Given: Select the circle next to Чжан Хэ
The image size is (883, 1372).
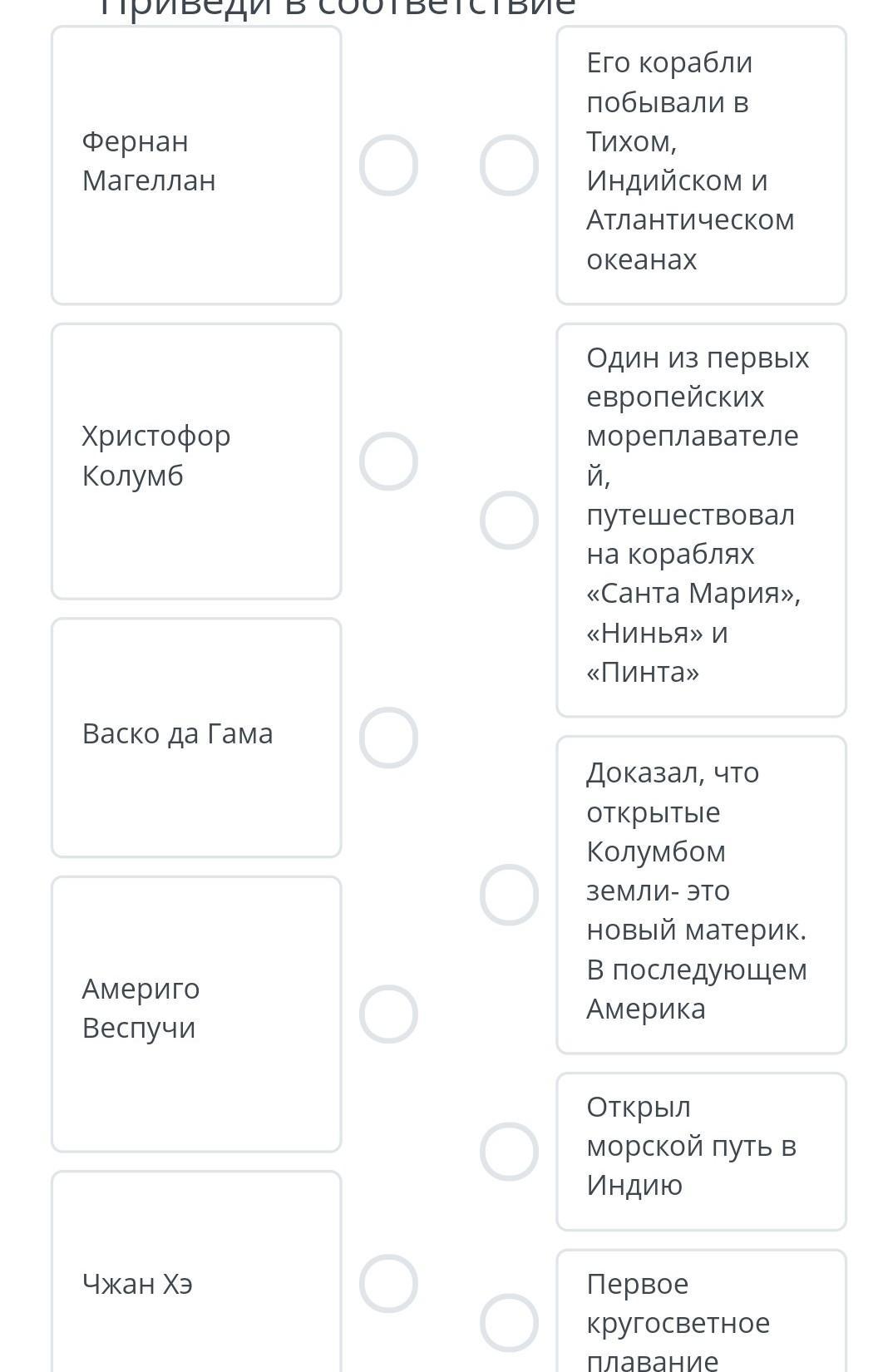Looking at the screenshot, I should (x=388, y=1283).
